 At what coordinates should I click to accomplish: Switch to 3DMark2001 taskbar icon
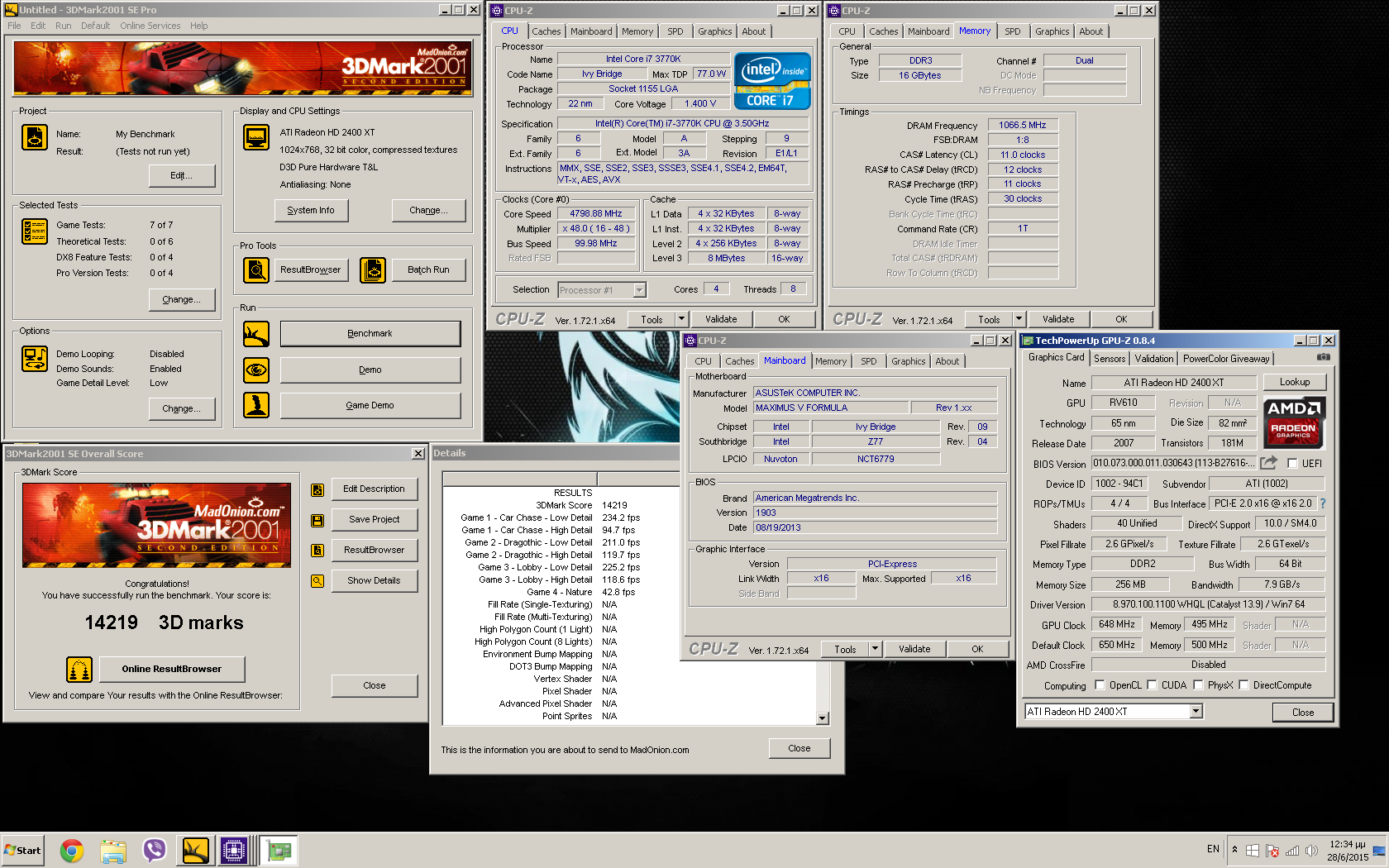[x=196, y=850]
